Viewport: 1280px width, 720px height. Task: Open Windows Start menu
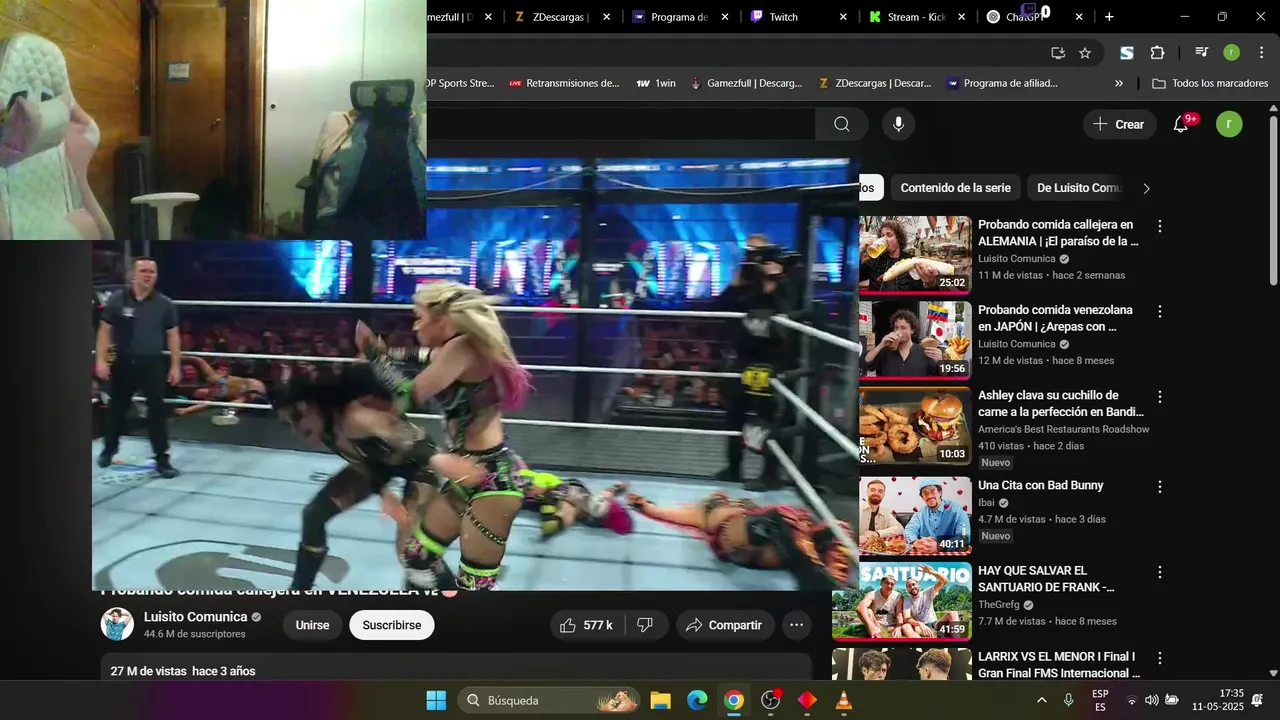[437, 700]
